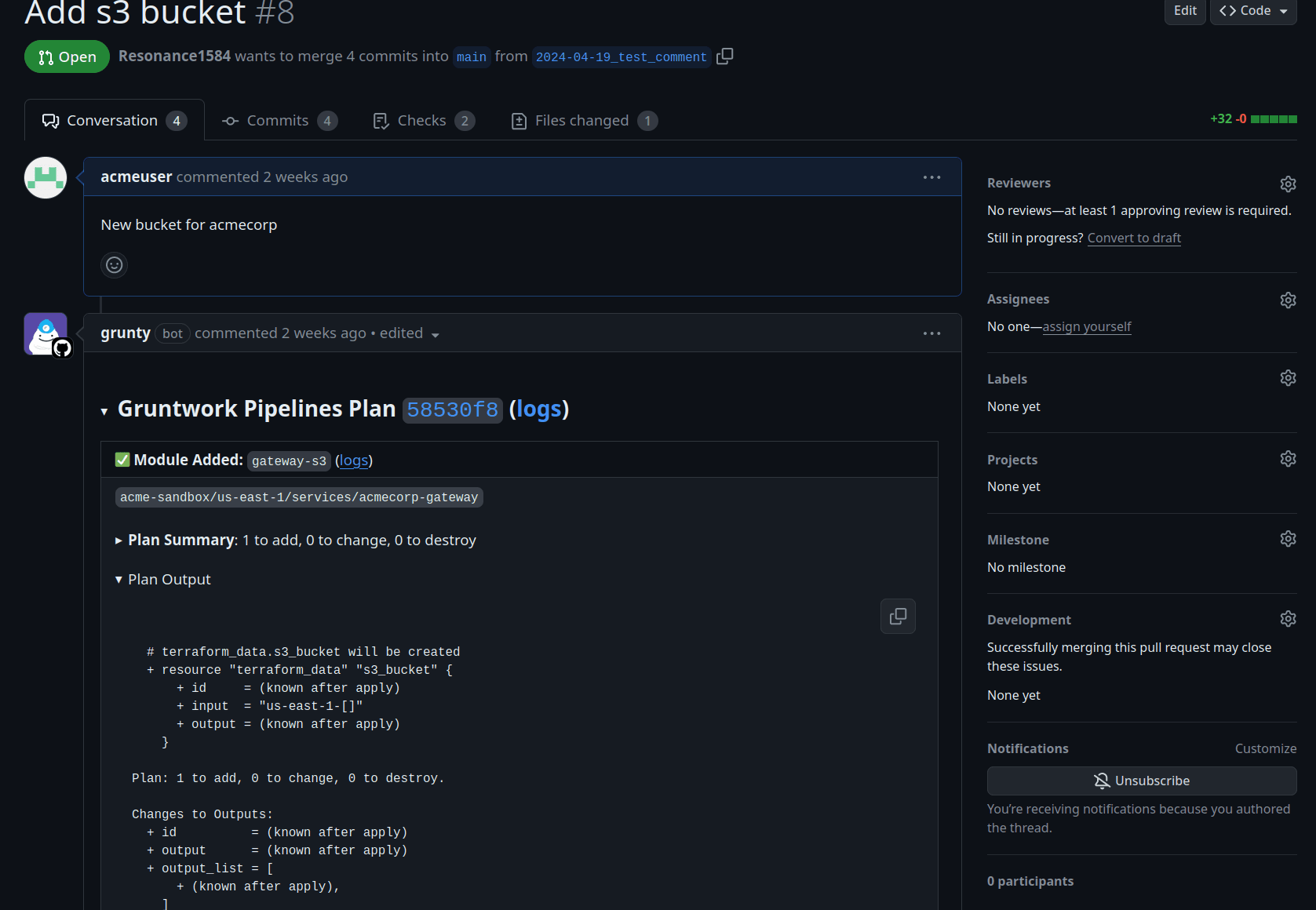Copy the branch name with the copy icon
The image size is (1316, 910).
(x=725, y=56)
